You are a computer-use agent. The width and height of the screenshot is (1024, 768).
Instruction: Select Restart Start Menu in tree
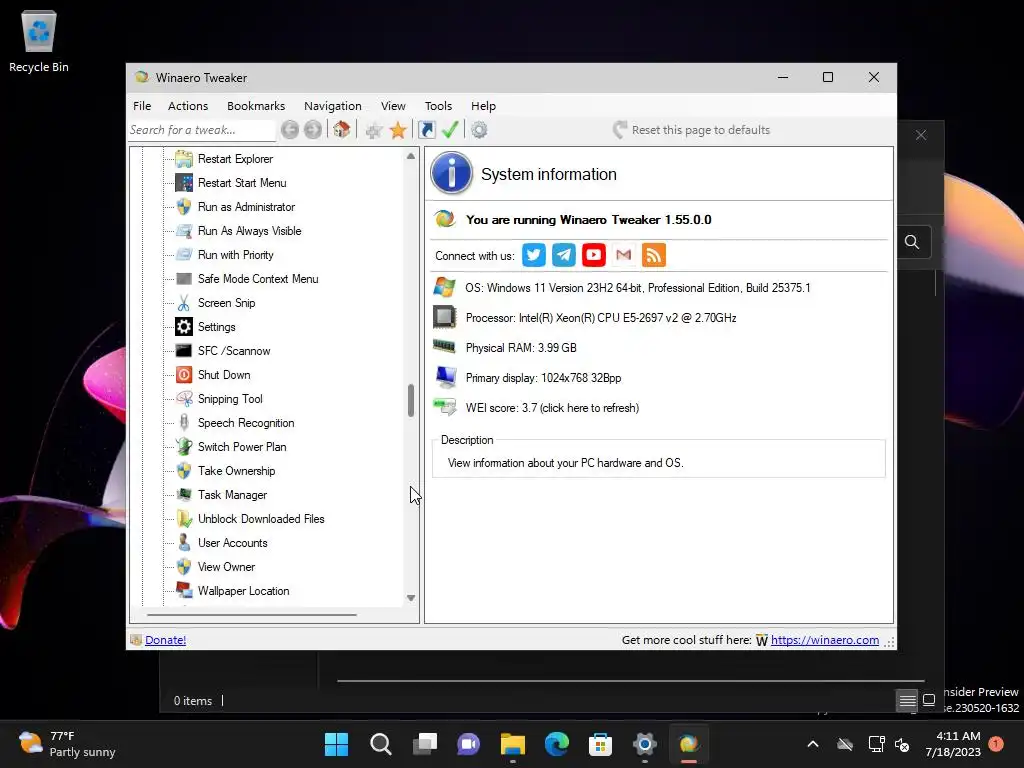coord(242,183)
